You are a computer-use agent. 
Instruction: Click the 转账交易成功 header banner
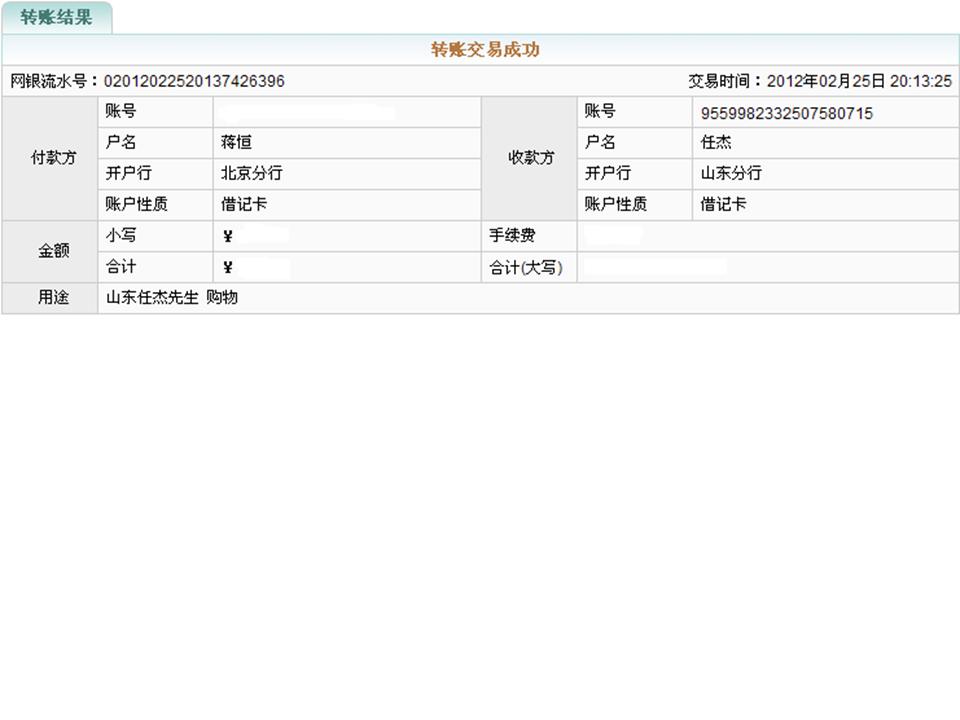(x=485, y=50)
